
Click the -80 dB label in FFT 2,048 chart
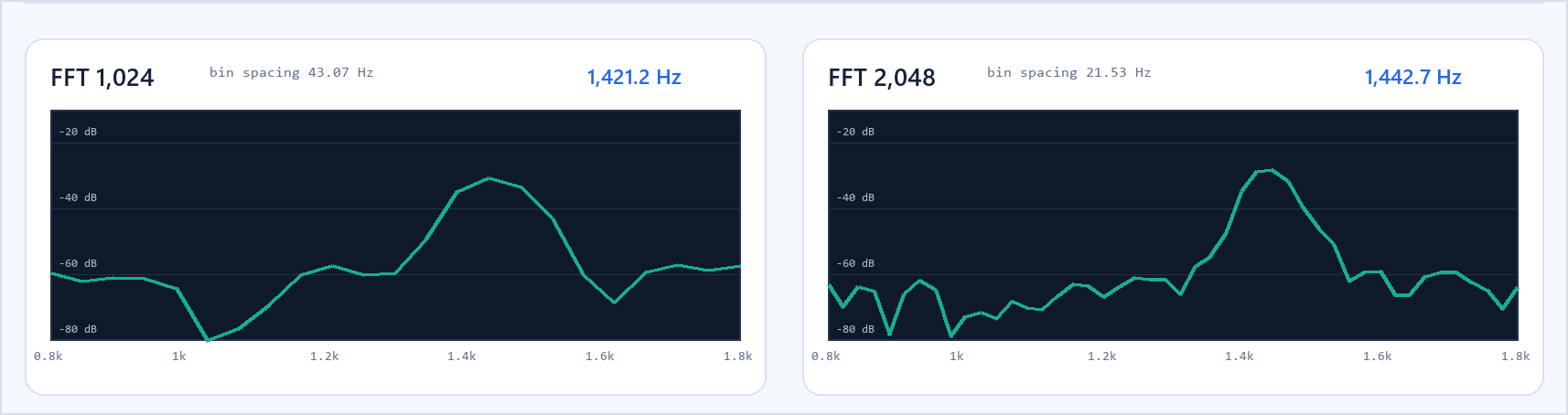(855, 329)
